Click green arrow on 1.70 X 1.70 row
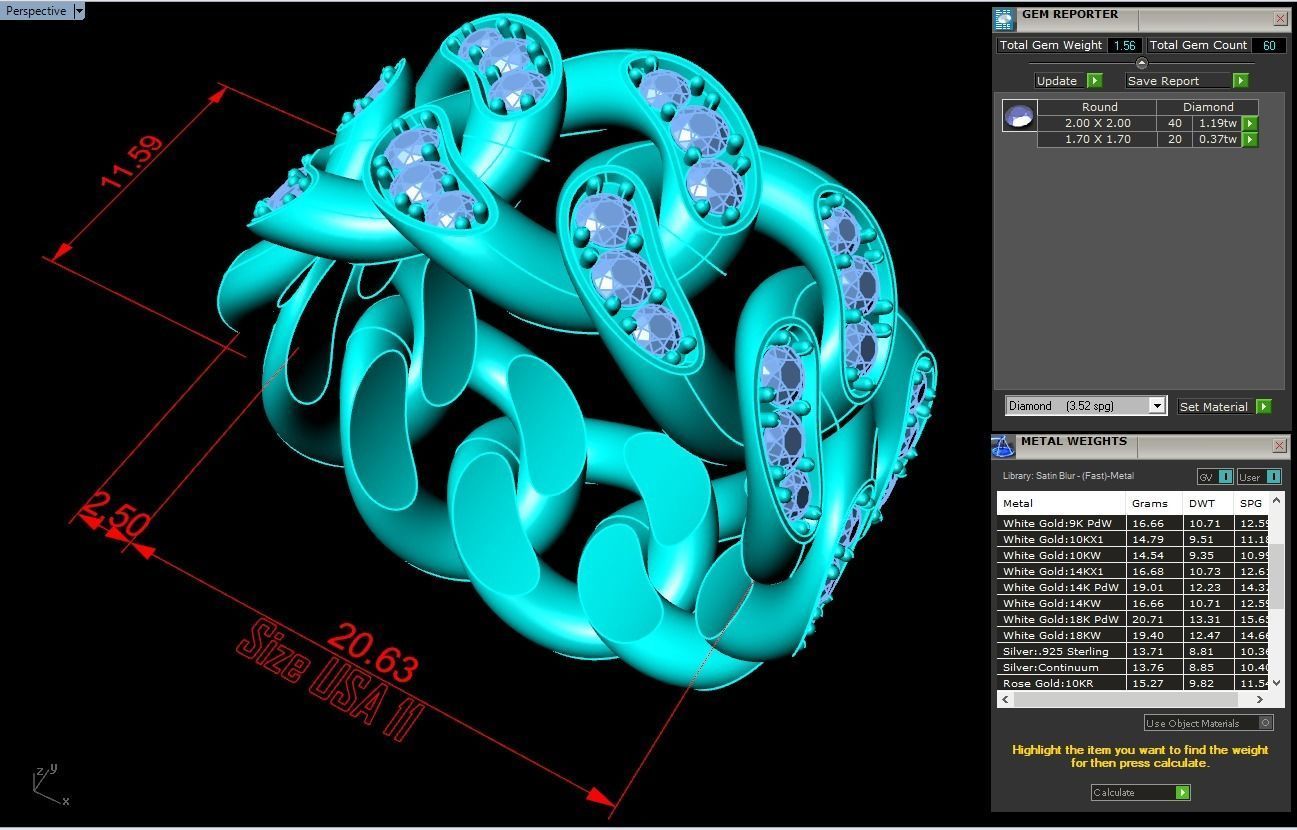 1250,140
